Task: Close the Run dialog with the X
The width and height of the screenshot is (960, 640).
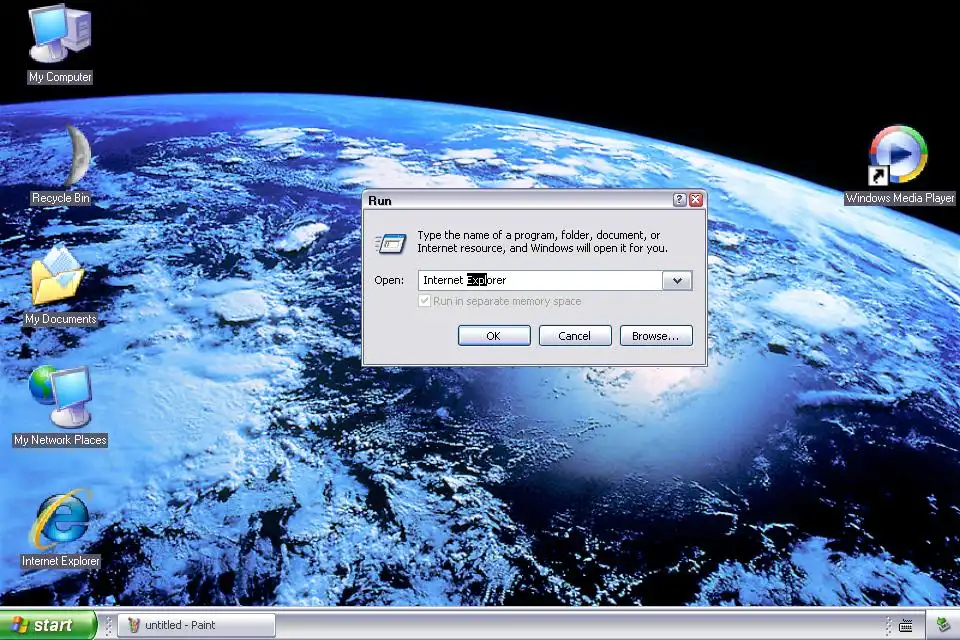Action: (696, 200)
